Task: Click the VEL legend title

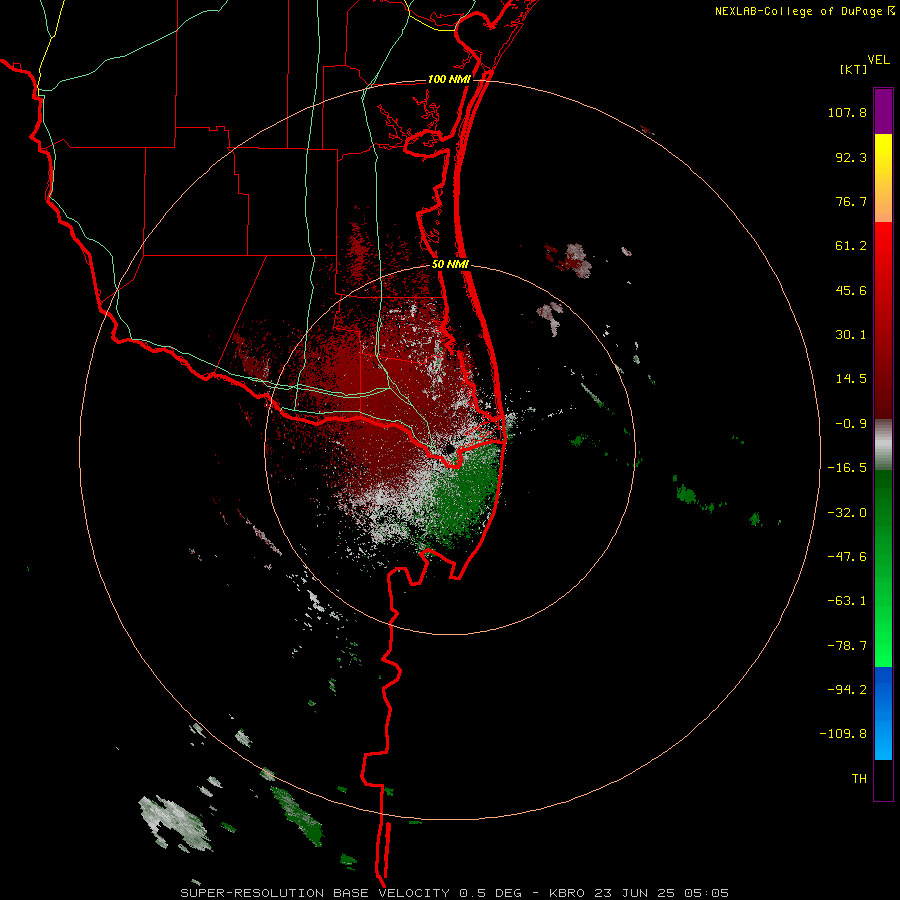Action: pos(878,60)
